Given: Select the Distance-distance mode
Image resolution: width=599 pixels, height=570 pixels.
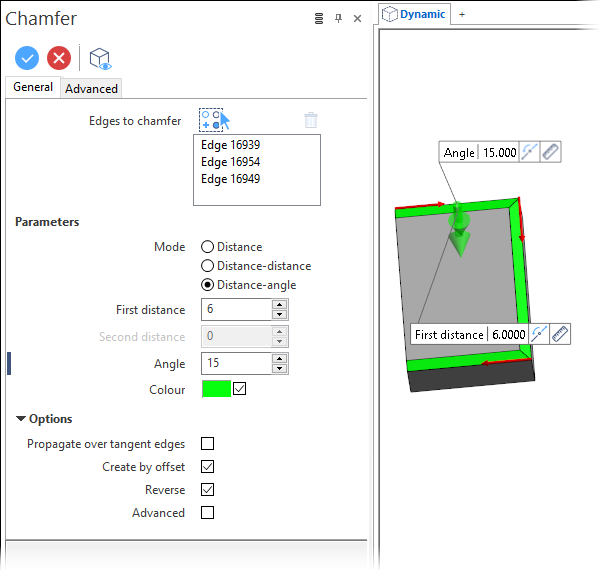Looking at the screenshot, I should (207, 266).
